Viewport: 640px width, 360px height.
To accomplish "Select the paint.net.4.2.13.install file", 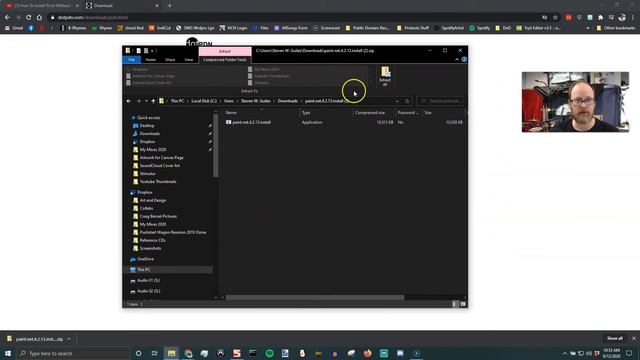I will [x=251, y=122].
